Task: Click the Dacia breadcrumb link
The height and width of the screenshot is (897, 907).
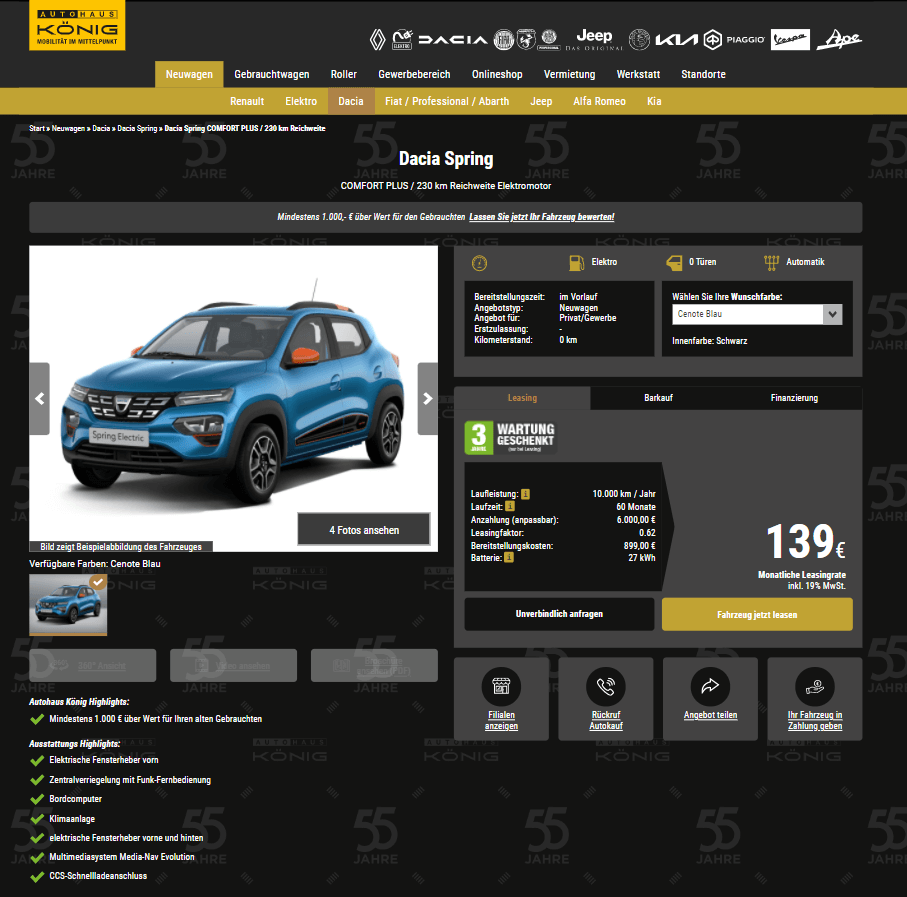Action: click(101, 128)
